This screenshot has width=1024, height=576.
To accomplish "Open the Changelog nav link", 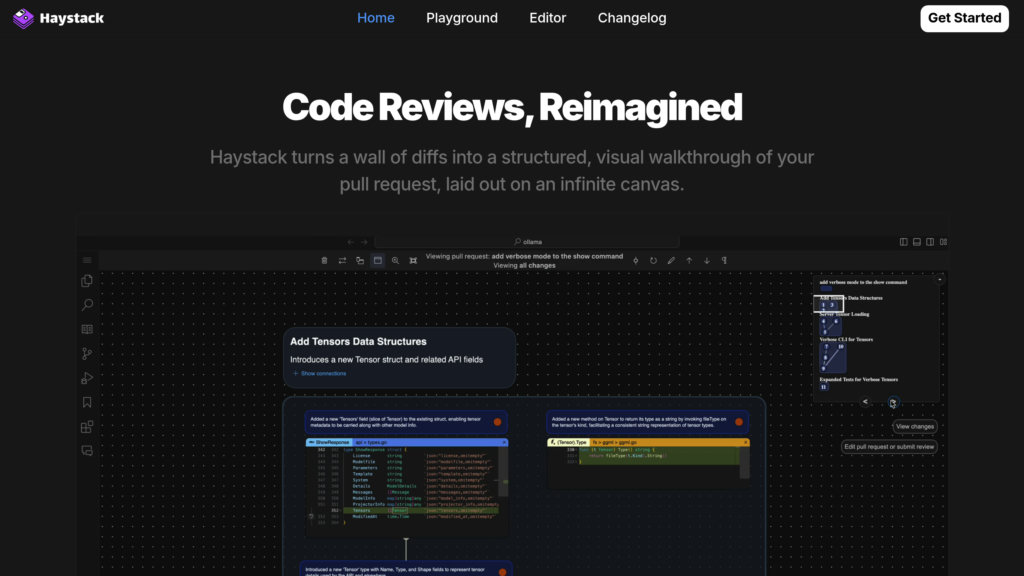I will 632,18.
